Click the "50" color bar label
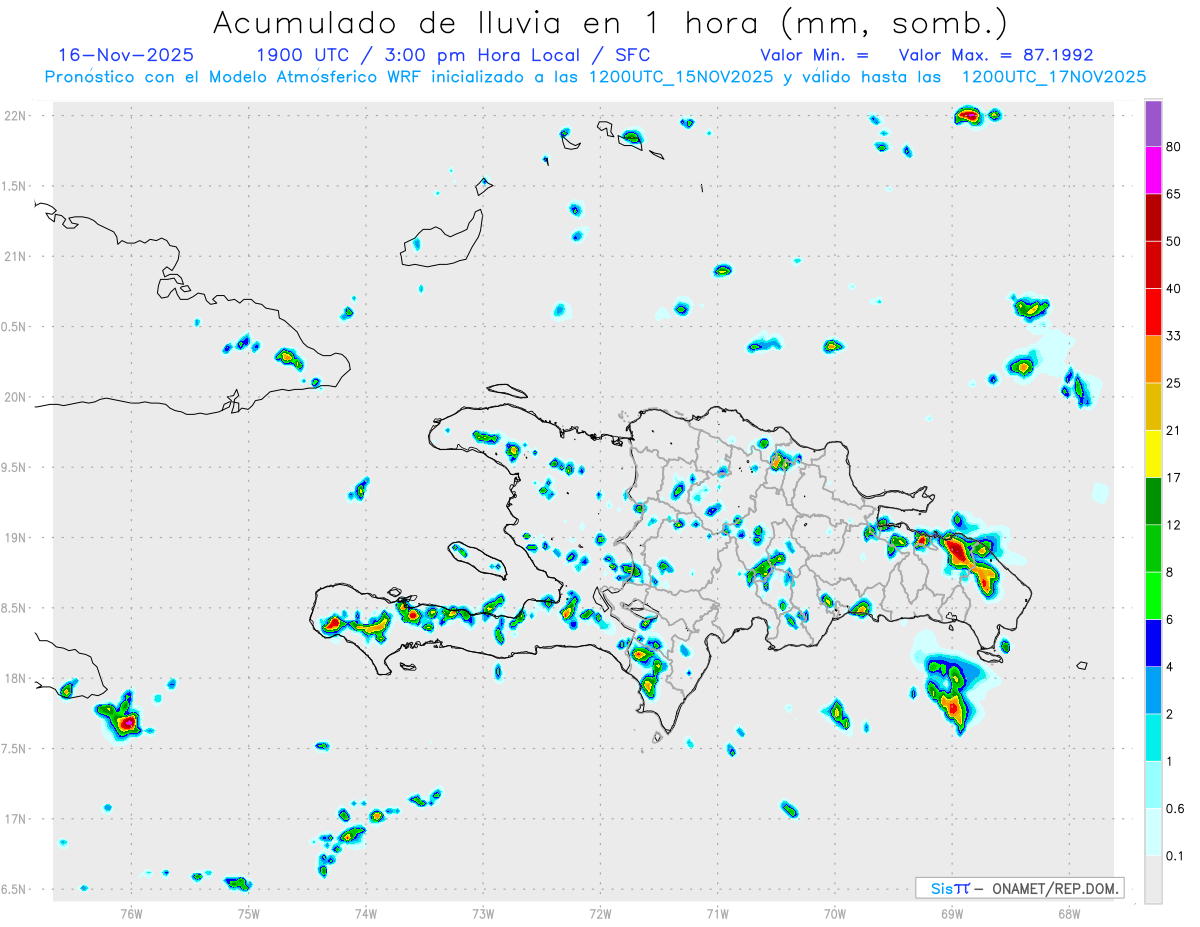 click(x=1174, y=241)
